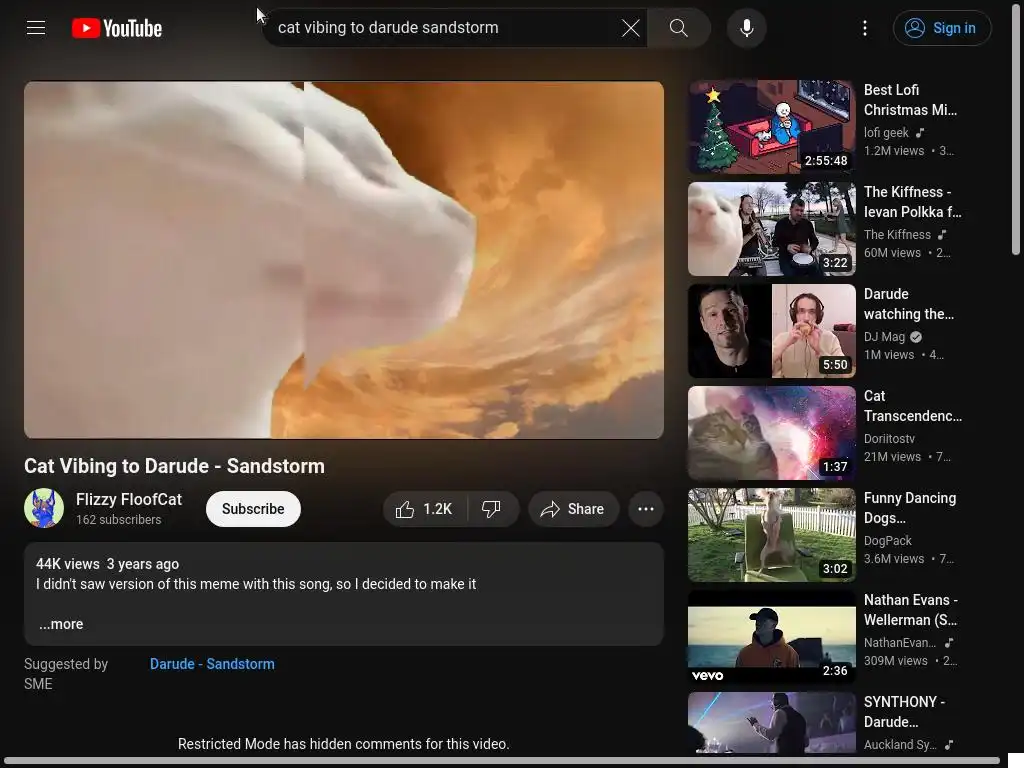
Task: Open the three-dot settings menu in header
Action: (865, 27)
